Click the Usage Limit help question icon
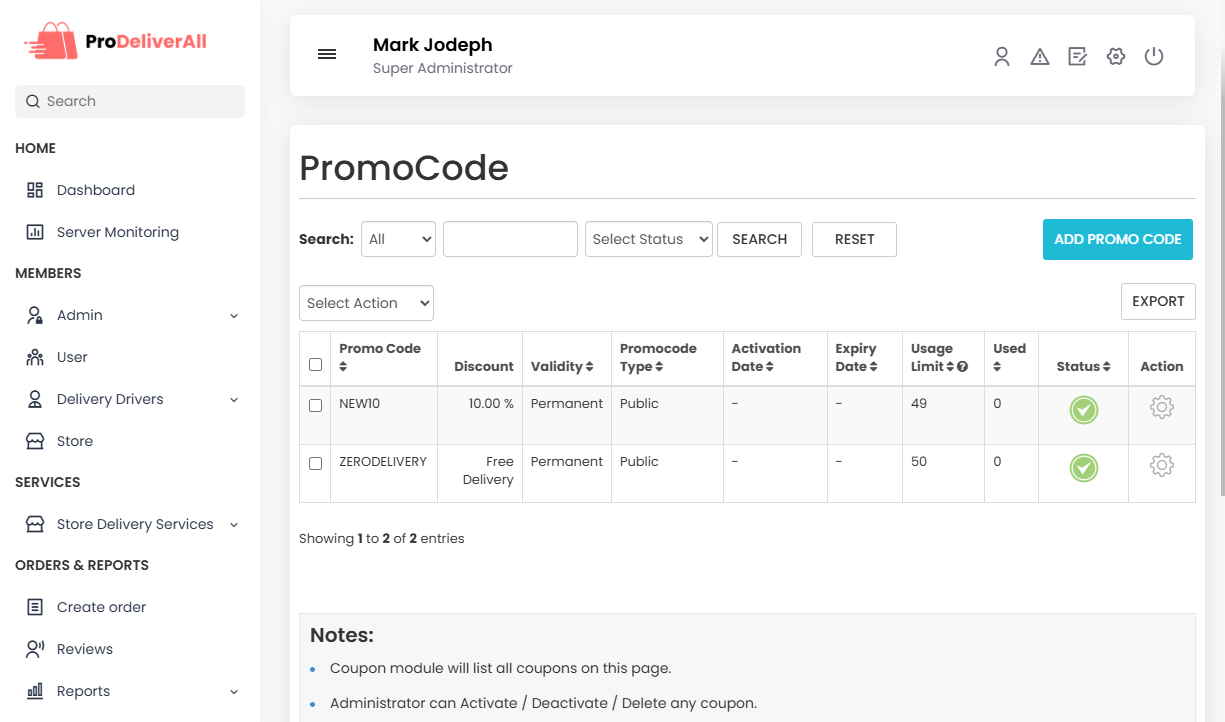 (962, 367)
